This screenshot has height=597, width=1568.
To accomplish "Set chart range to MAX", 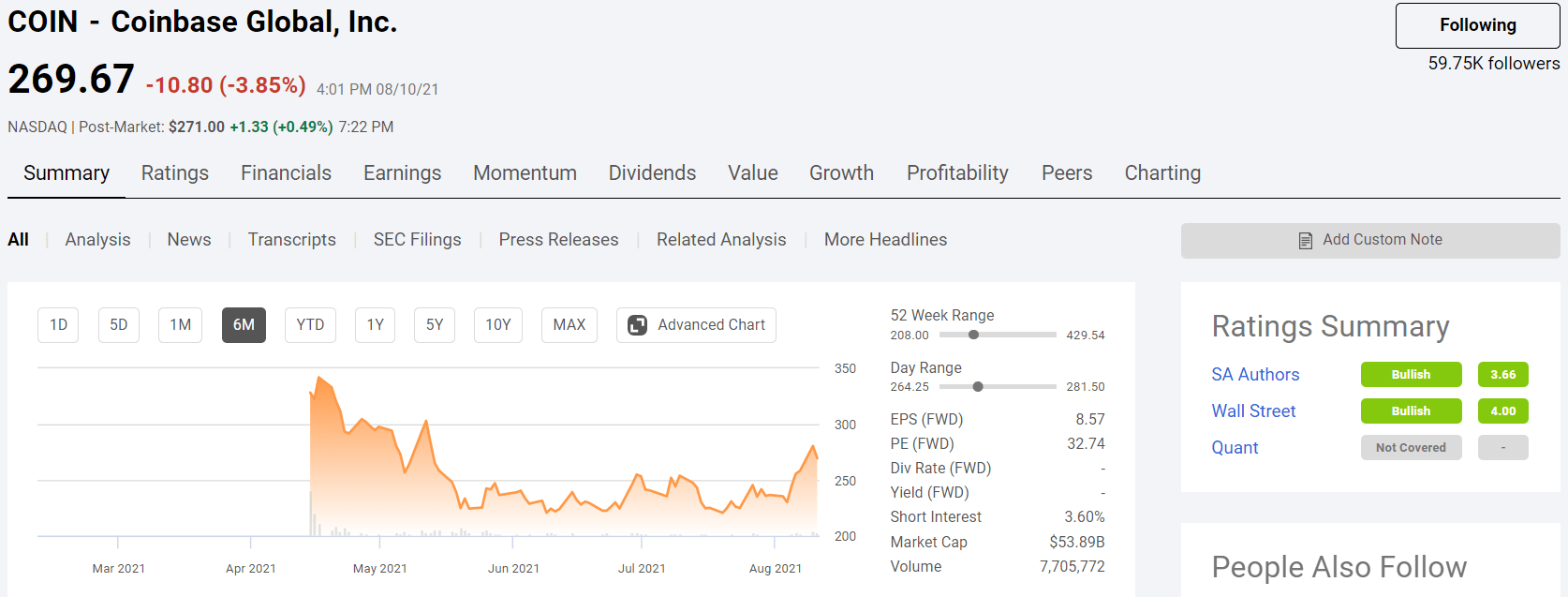I will coord(569,325).
